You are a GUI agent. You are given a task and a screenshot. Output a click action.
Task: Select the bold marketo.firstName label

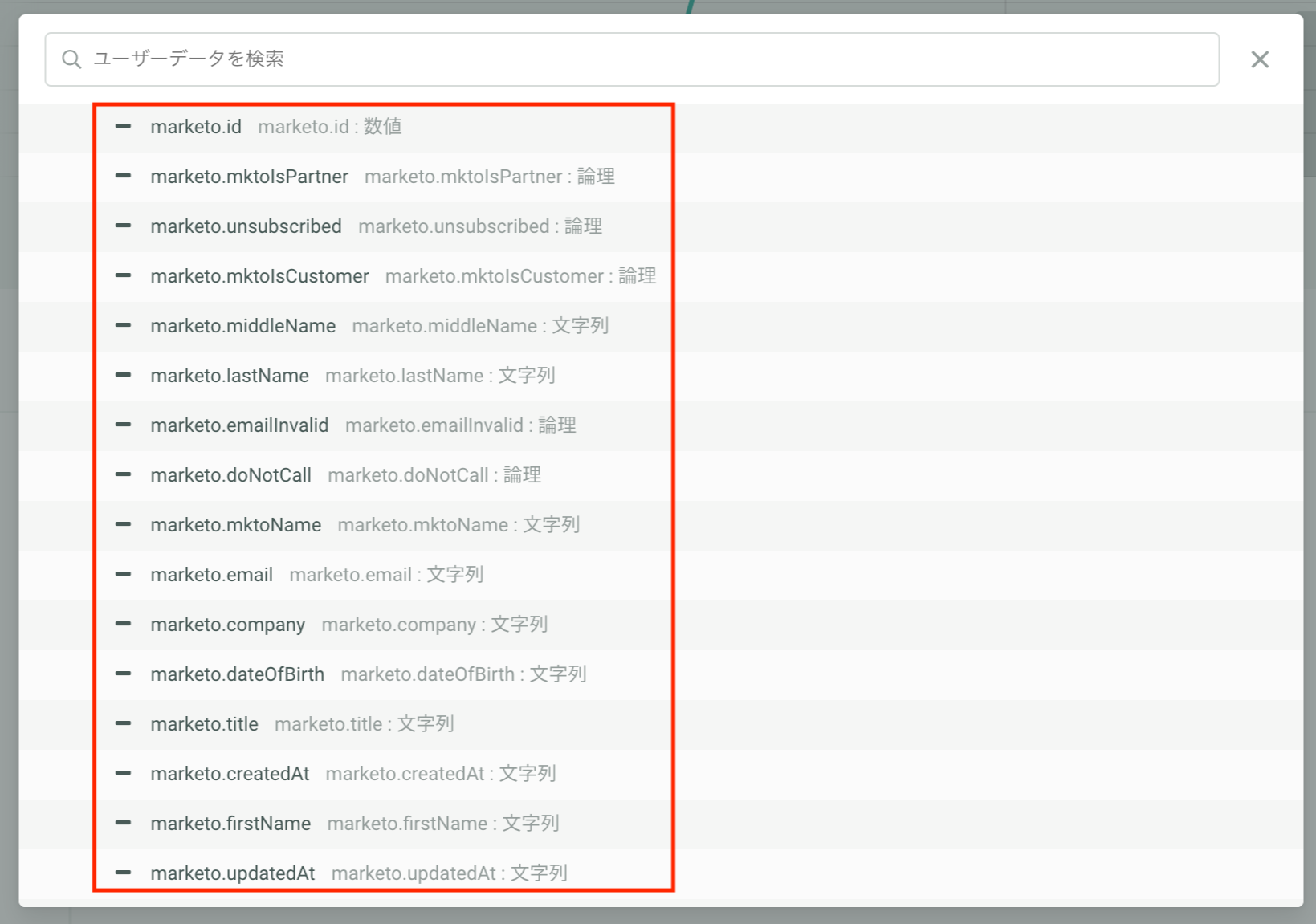(x=231, y=824)
